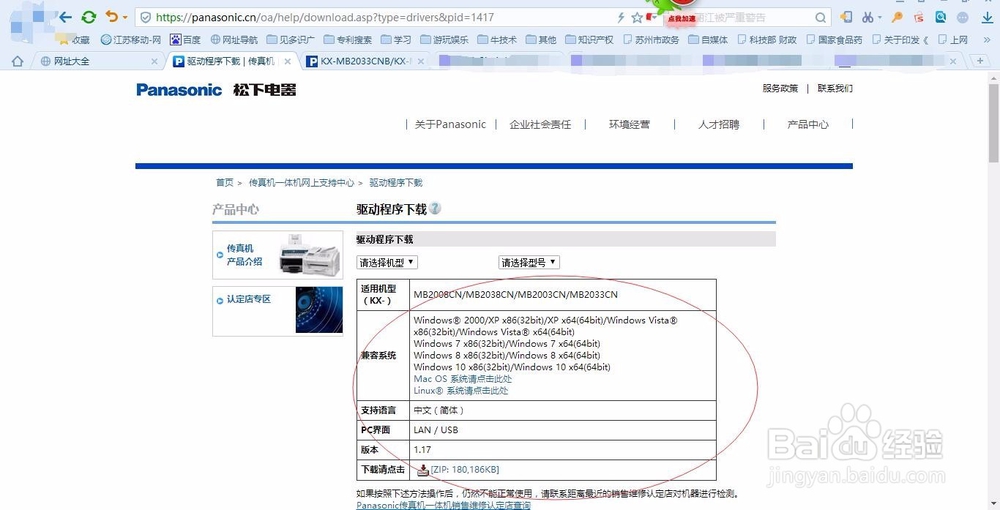
Task: Open the 百度 bookmark
Action: point(186,40)
